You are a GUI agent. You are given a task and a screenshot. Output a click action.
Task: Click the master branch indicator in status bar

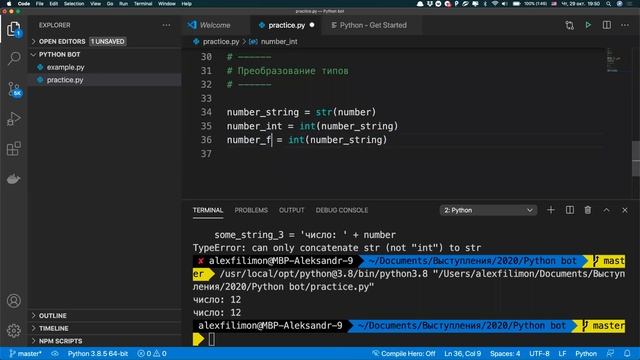click(x=25, y=353)
